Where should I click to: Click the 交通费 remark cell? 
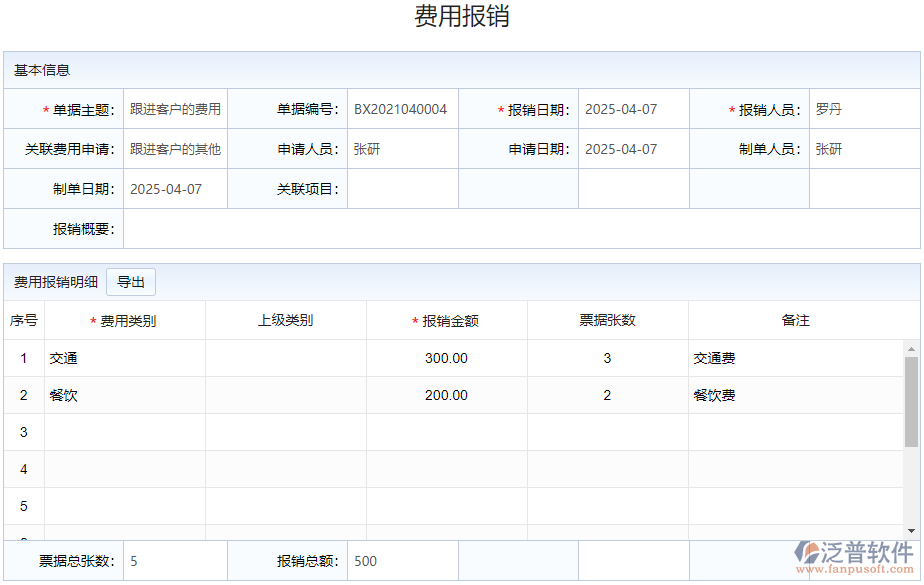point(712,358)
